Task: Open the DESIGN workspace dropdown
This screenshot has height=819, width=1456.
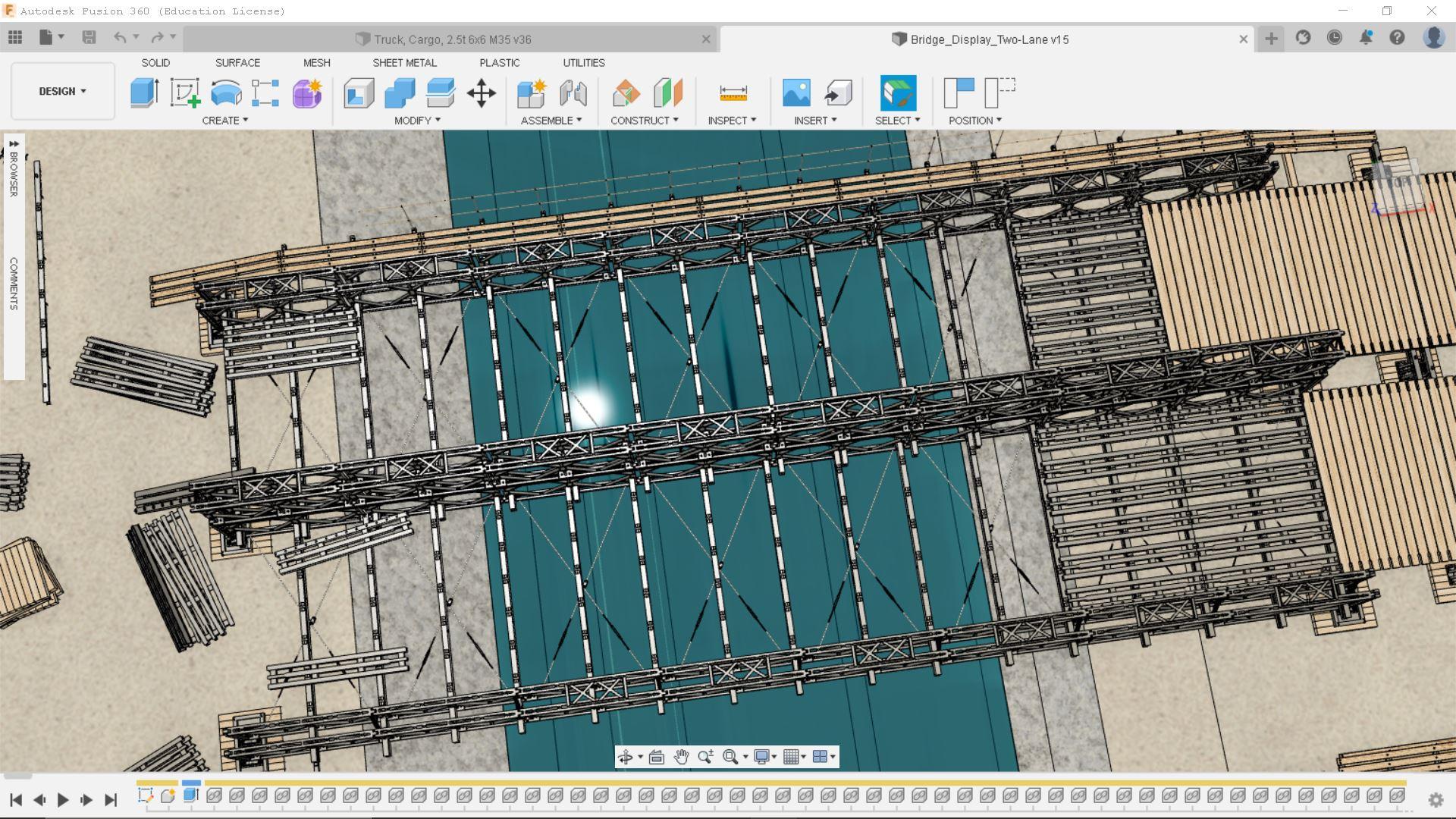Action: coord(62,91)
